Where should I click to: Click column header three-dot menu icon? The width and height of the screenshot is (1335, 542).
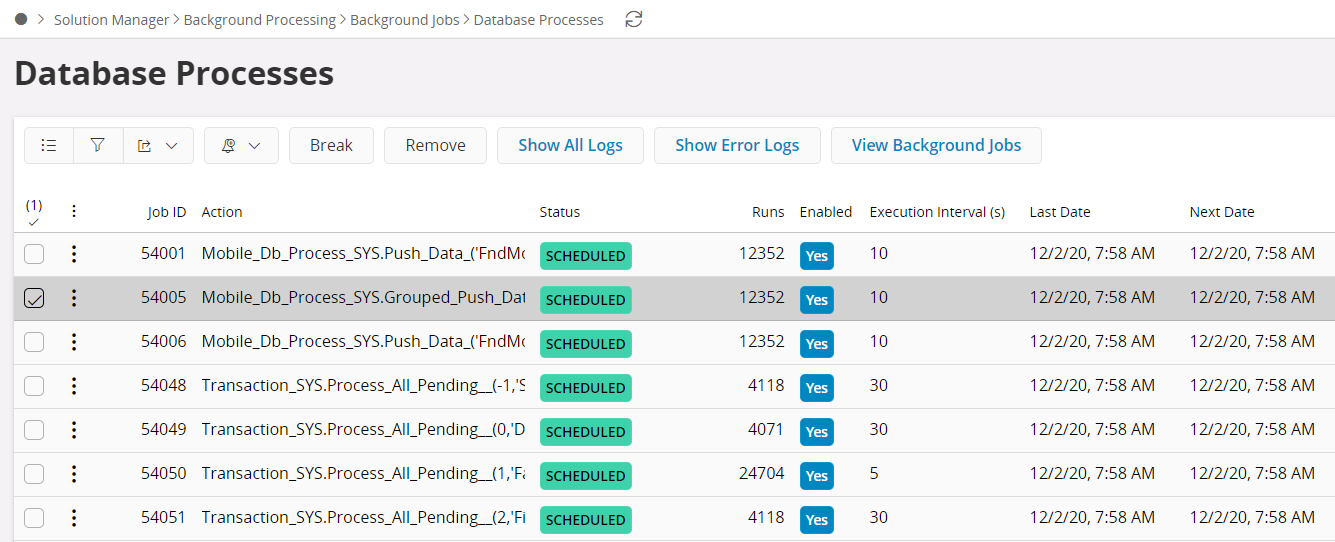(x=74, y=211)
